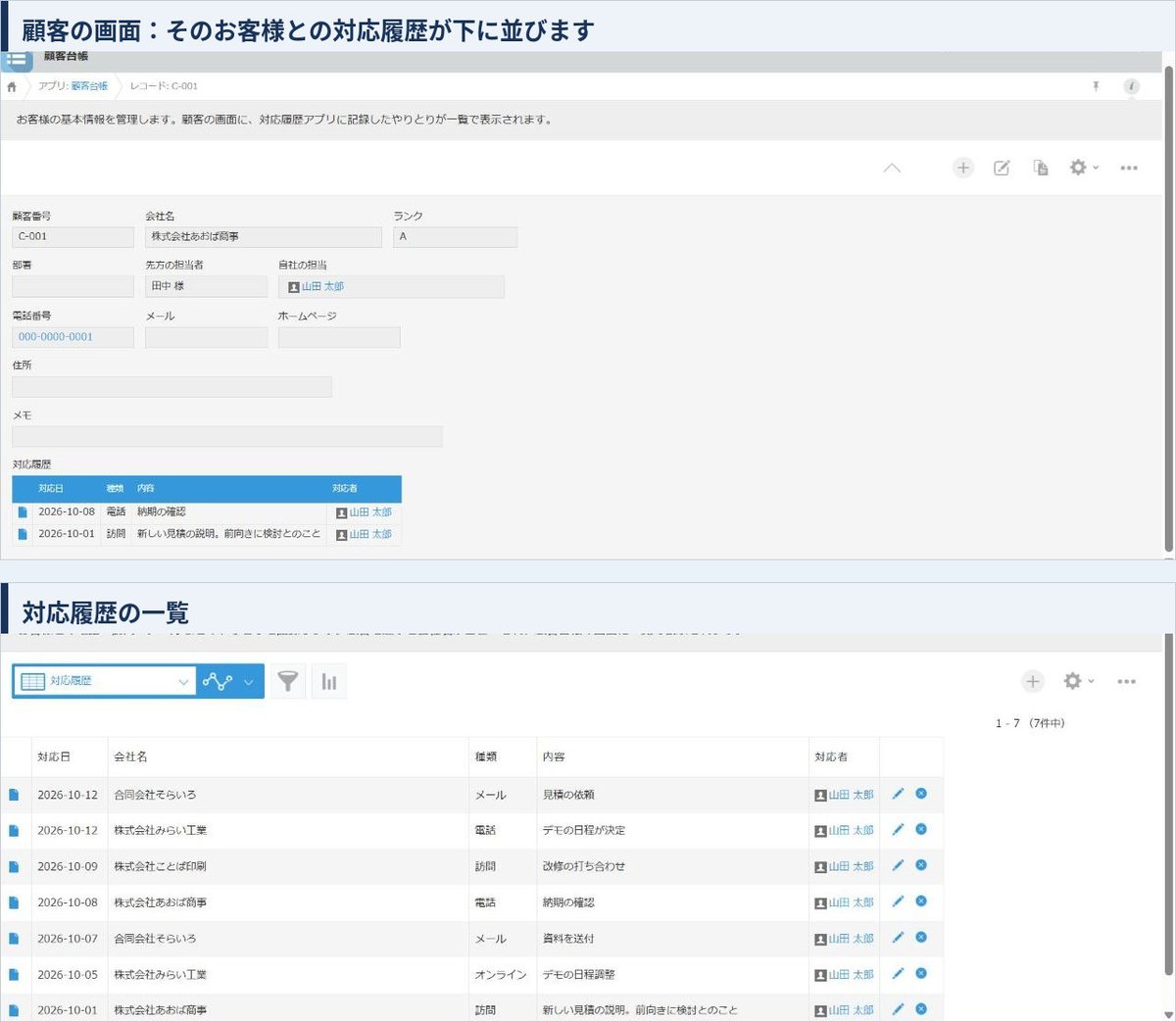Image resolution: width=1176 pixels, height=1022 pixels.
Task: Click the ランク field value A
Action: (x=455, y=237)
